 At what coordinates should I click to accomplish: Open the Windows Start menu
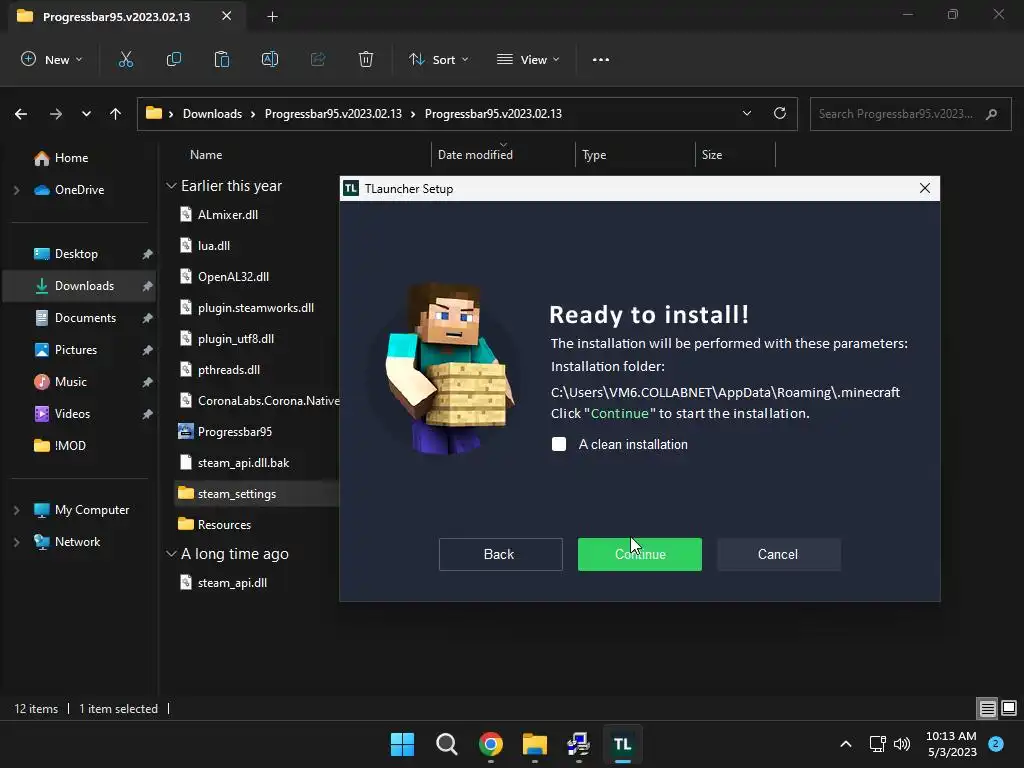click(402, 744)
